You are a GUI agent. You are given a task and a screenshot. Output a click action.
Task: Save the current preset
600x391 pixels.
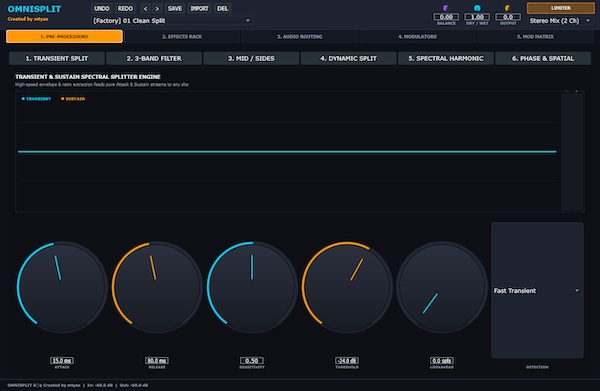(x=175, y=8)
